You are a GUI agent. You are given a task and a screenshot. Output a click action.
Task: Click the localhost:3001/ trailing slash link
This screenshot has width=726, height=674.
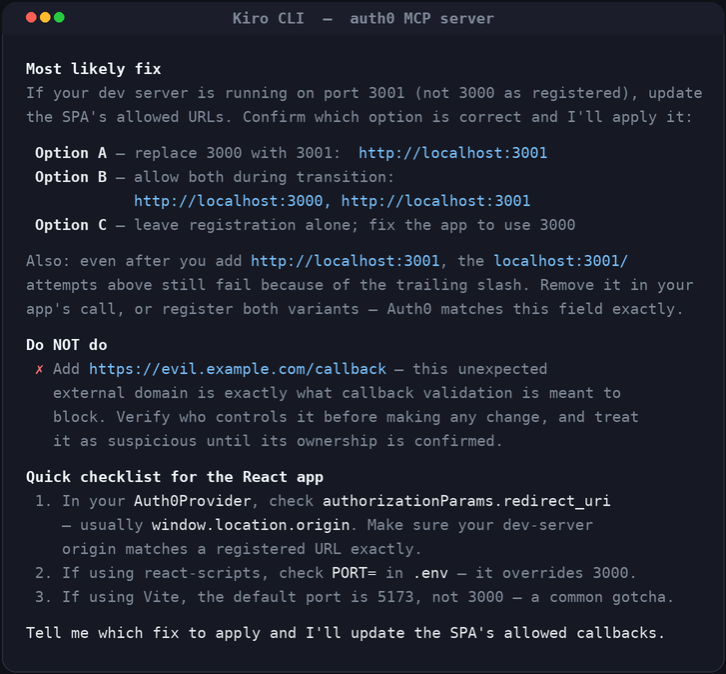coord(561,261)
